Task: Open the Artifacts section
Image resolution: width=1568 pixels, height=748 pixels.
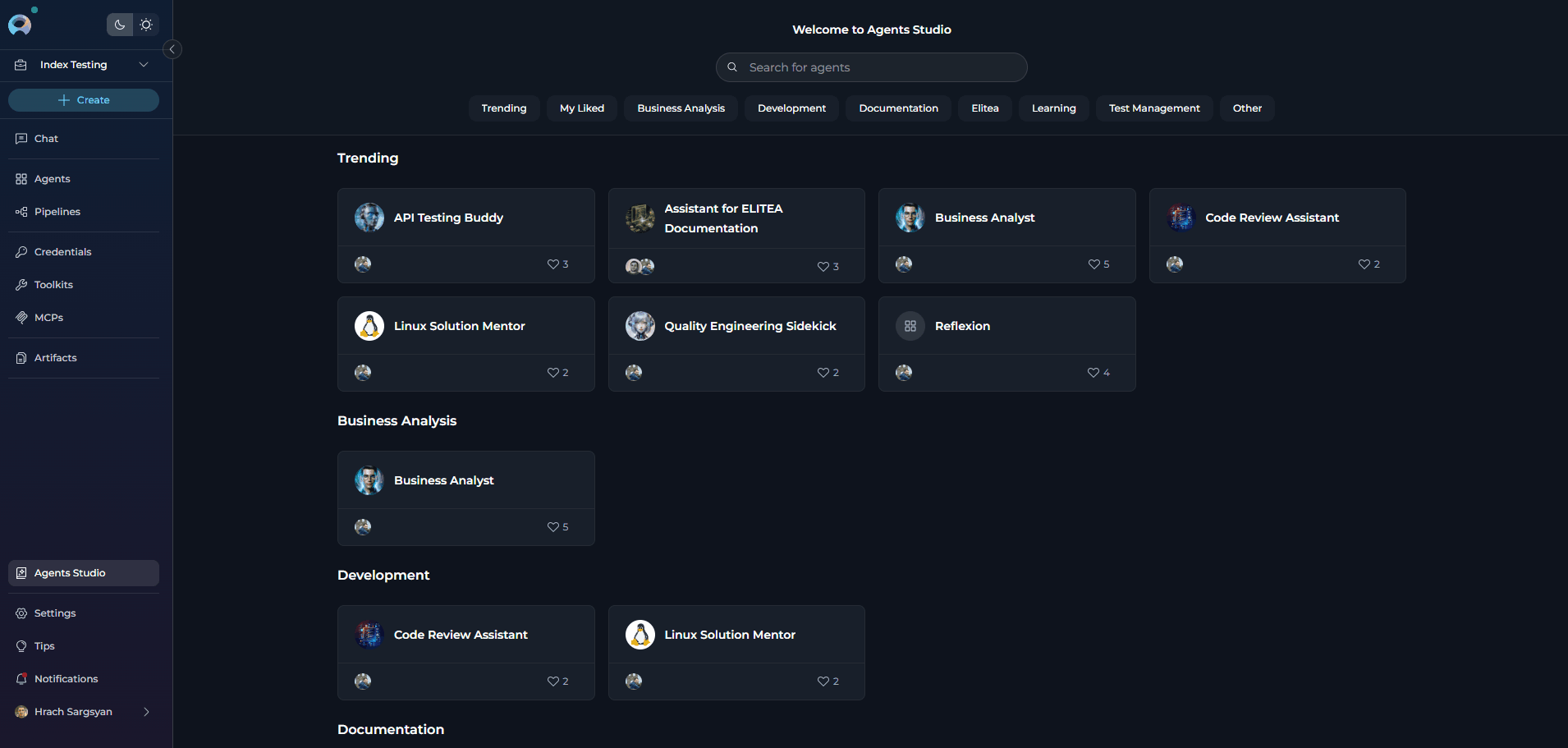Action: coord(55,357)
